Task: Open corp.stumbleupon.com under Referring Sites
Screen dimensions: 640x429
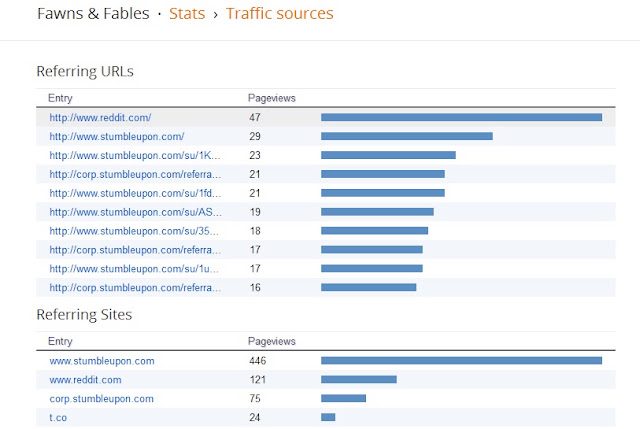Action: click(x=102, y=399)
